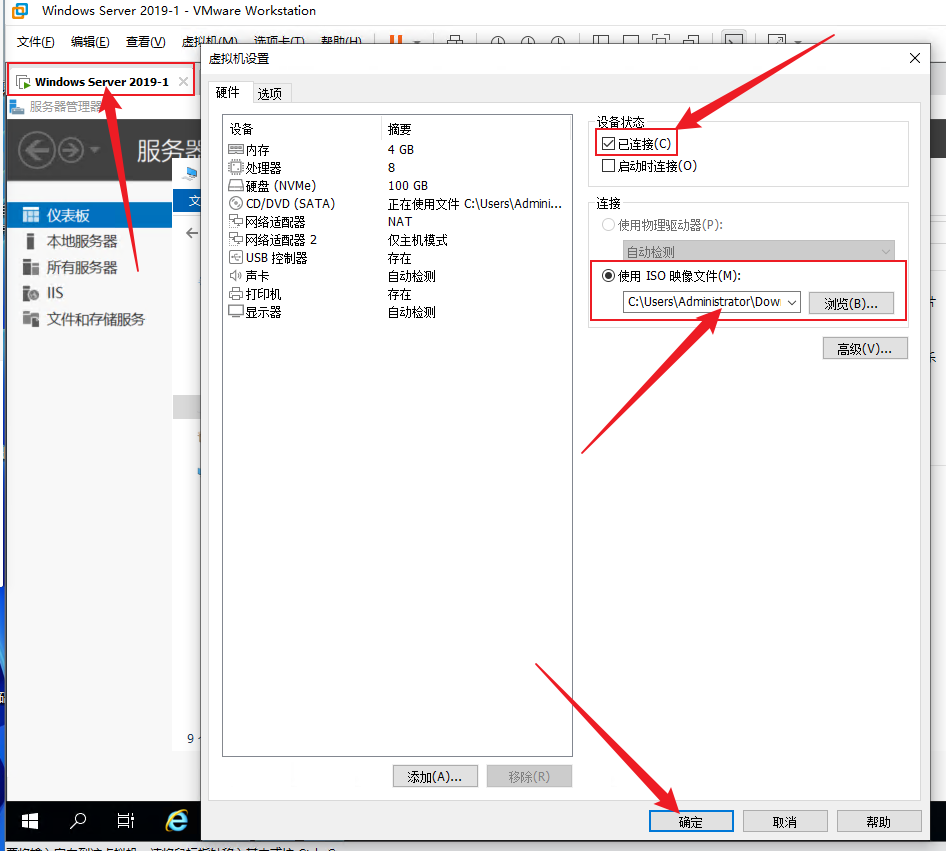Select the 声卡 sound card row
This screenshot has width=946, height=851.
[x=396, y=276]
